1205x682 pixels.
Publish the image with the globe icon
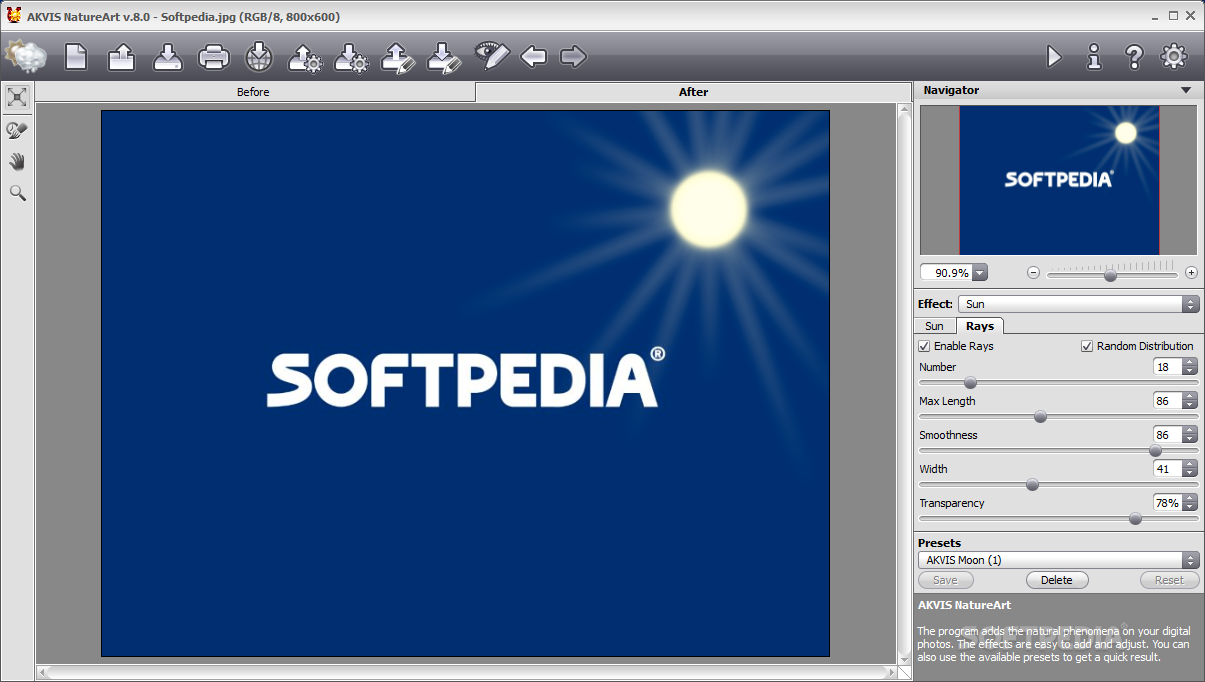[259, 56]
